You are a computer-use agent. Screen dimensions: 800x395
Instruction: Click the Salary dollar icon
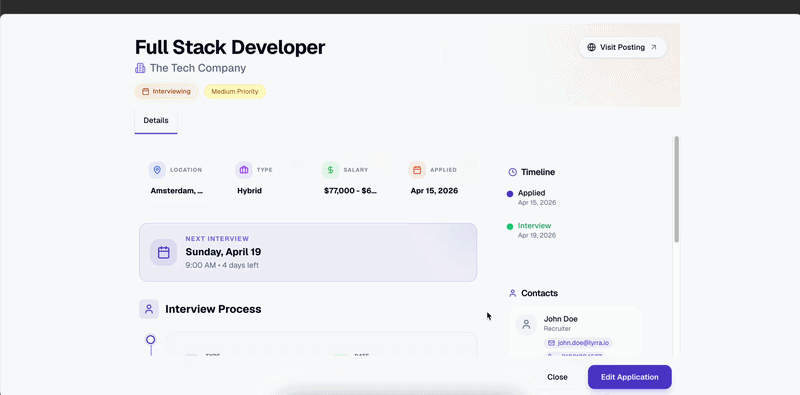pyautogui.click(x=330, y=170)
